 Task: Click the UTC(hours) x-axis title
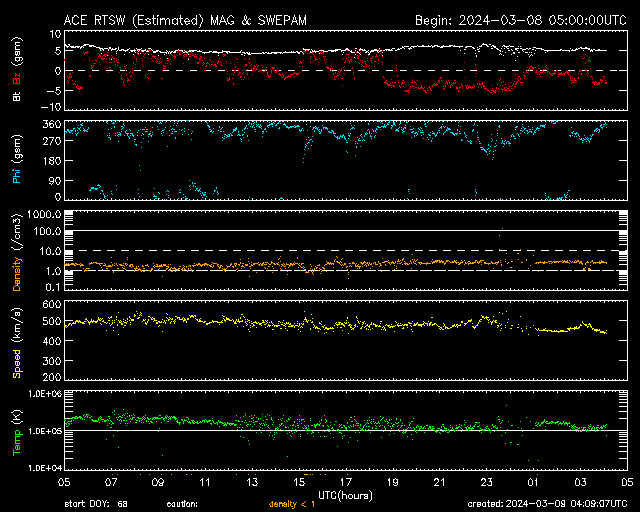click(x=345, y=494)
